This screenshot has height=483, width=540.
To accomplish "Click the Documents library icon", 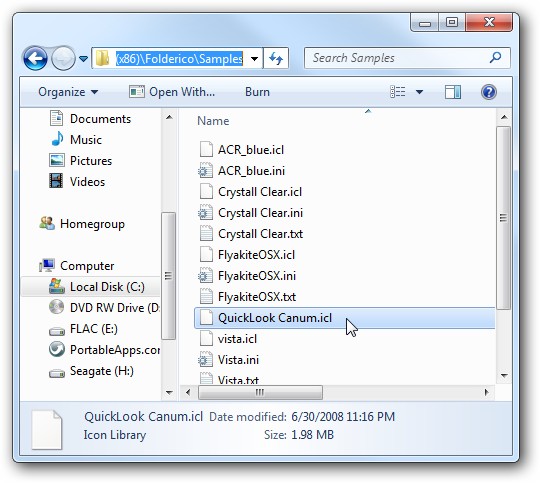I will (x=56, y=118).
